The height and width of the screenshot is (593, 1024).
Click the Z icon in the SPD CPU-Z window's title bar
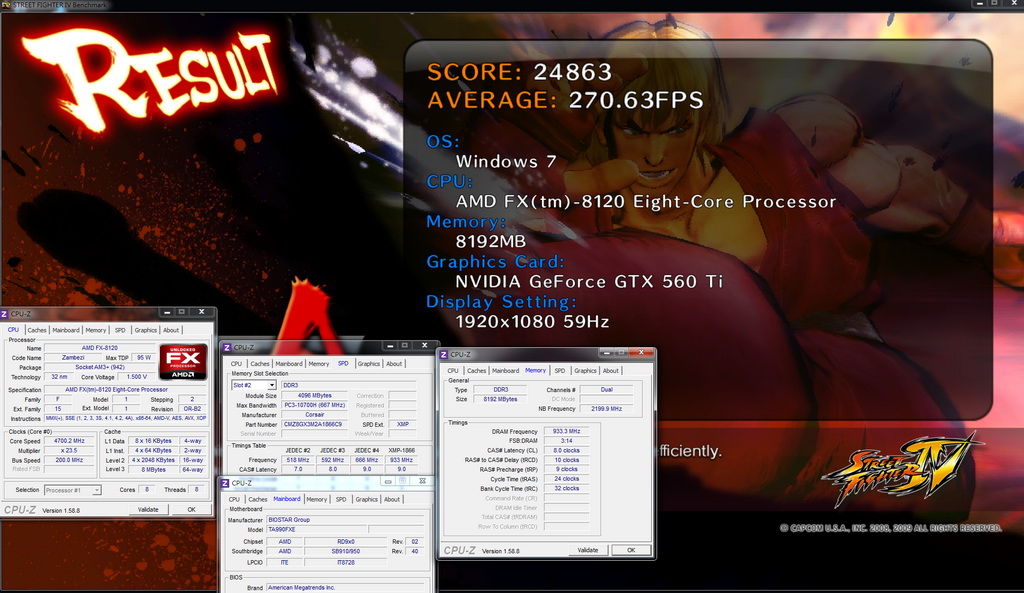pyautogui.click(x=227, y=347)
